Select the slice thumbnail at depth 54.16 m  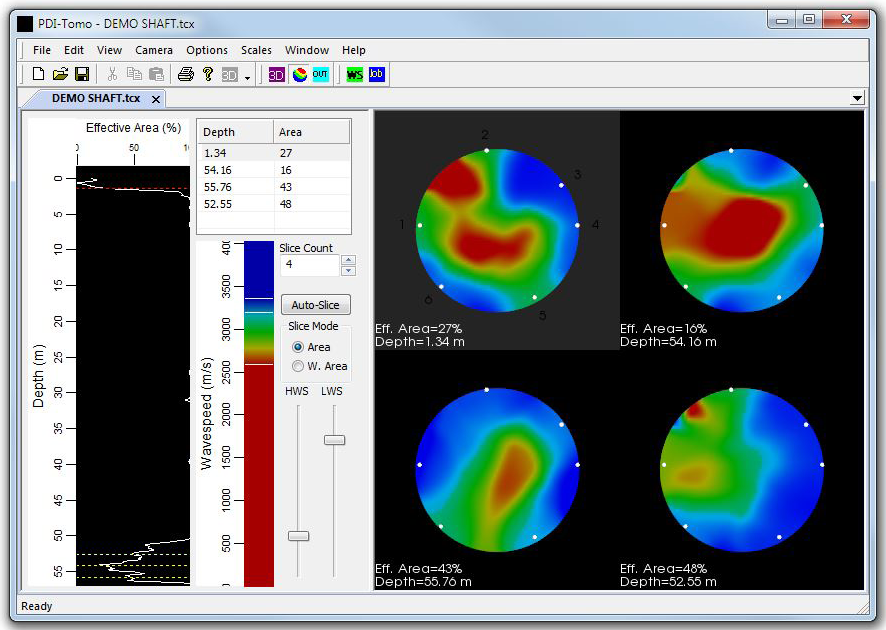741,229
